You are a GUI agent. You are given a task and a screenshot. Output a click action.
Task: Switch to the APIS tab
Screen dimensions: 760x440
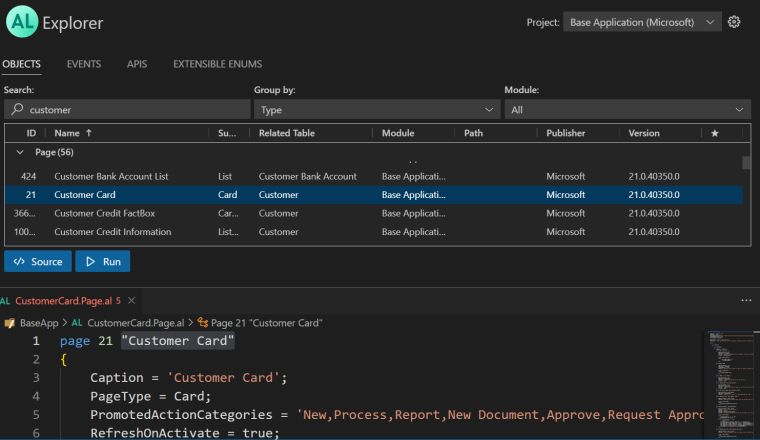pos(137,64)
